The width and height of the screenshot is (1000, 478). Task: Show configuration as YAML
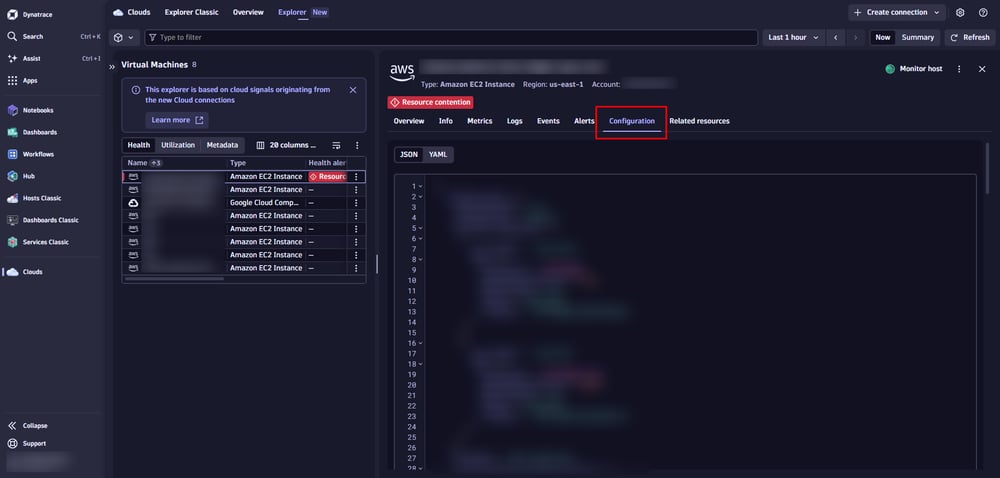click(438, 155)
